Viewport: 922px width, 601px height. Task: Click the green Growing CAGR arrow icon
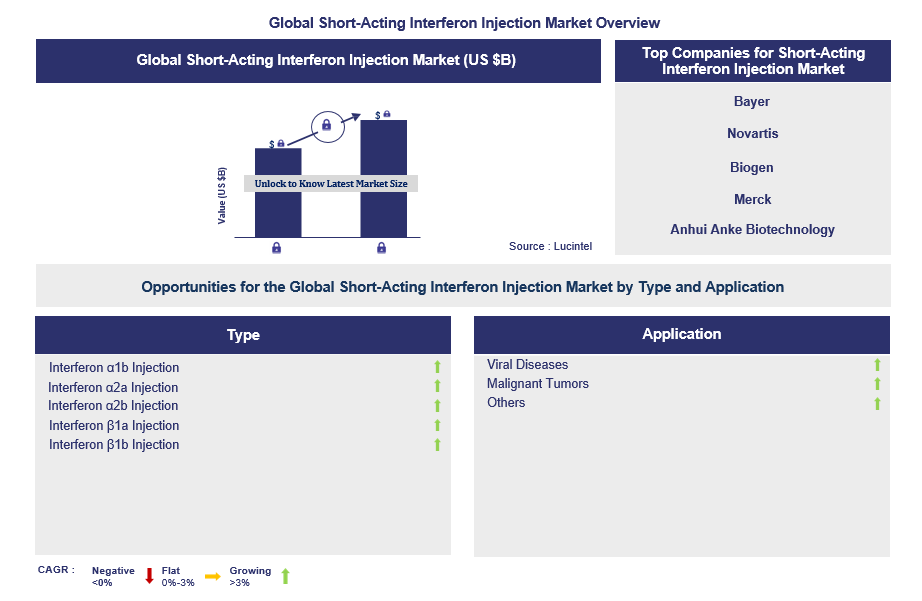click(x=285, y=576)
